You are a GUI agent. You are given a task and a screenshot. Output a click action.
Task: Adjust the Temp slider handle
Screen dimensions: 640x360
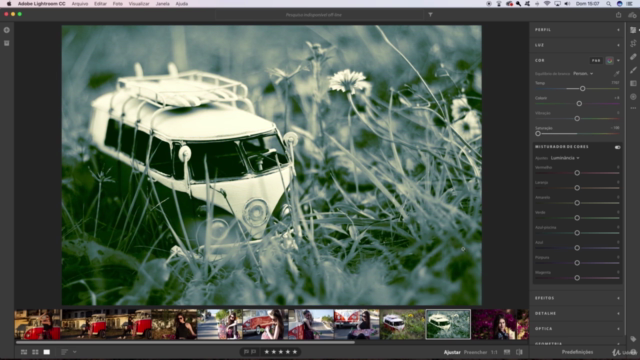tap(582, 89)
